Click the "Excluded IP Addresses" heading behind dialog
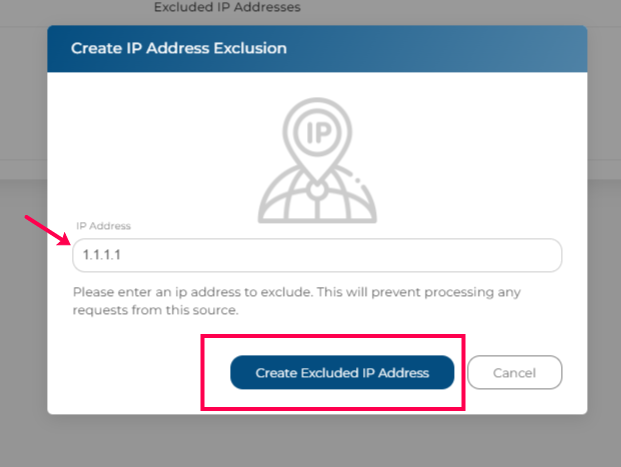This screenshot has width=621, height=467. (x=227, y=7)
